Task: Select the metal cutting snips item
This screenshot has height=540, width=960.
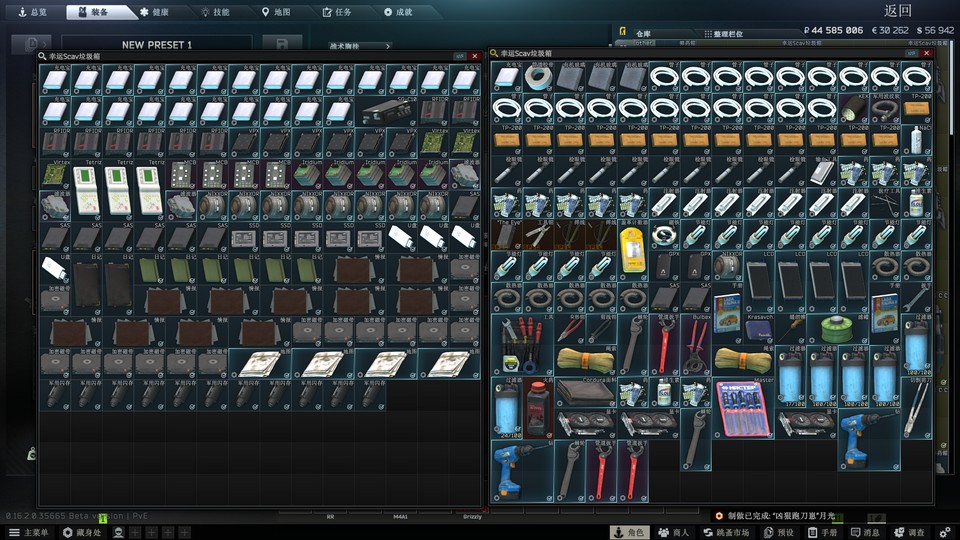Action: 917,408
